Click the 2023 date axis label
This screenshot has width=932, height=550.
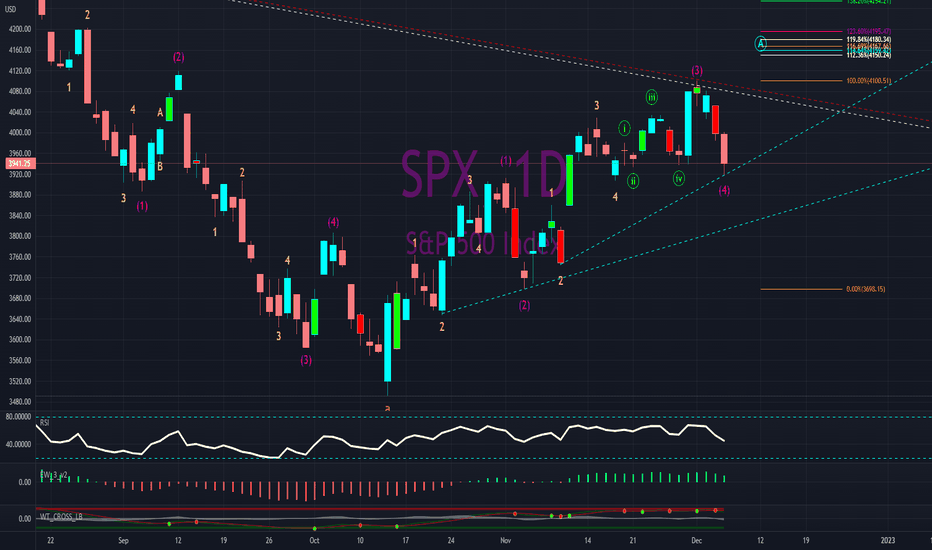887,540
